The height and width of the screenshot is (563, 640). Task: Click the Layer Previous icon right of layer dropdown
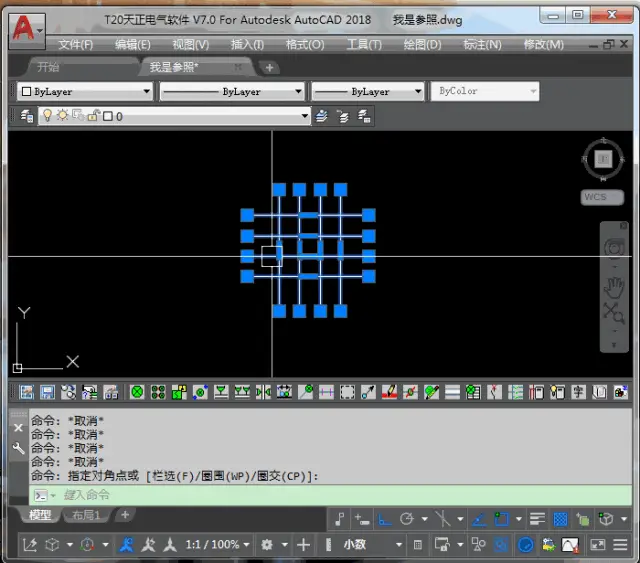point(344,116)
